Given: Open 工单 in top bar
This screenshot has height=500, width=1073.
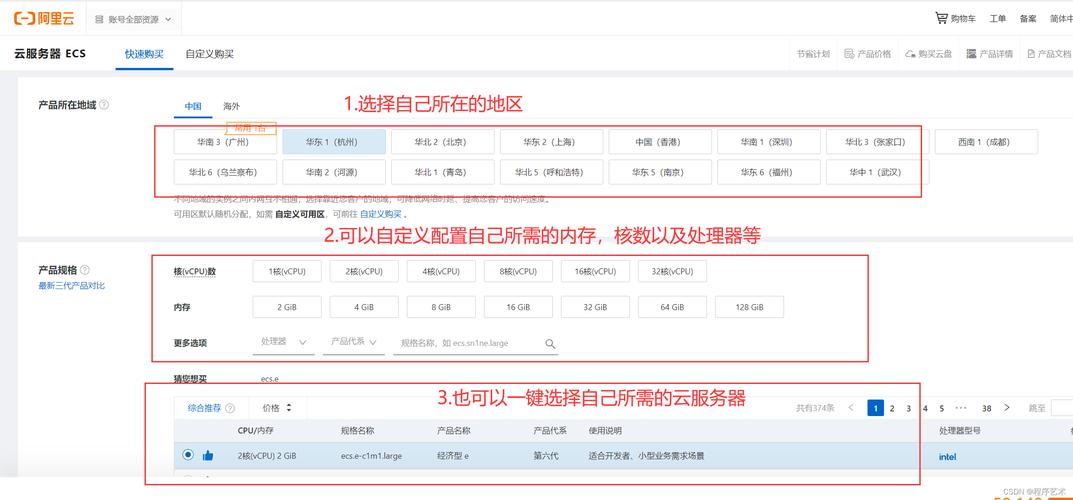Looking at the screenshot, I should (x=998, y=18).
